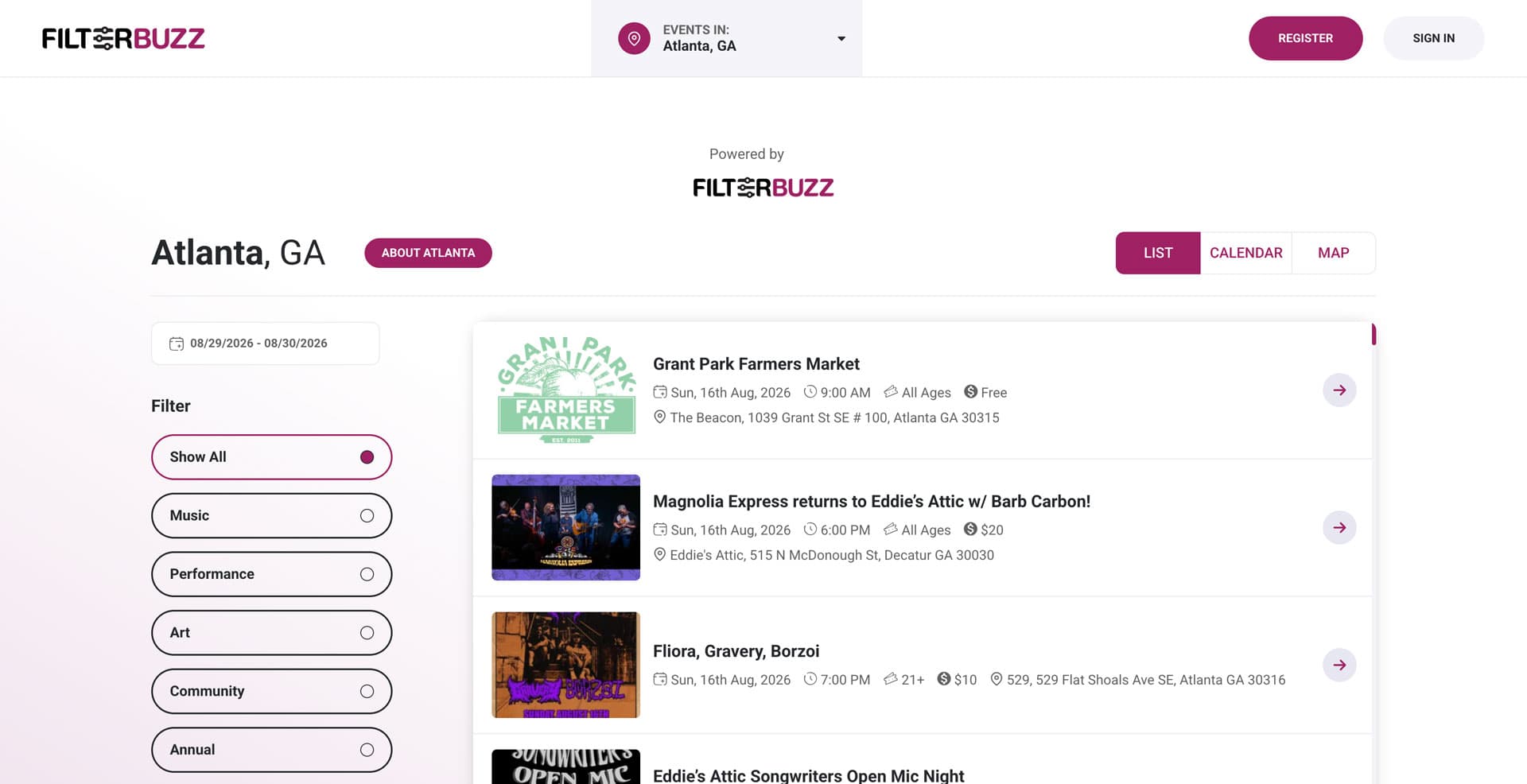The image size is (1527, 784).
Task: Open the Atlanta, GA city selector
Action: pos(726,38)
